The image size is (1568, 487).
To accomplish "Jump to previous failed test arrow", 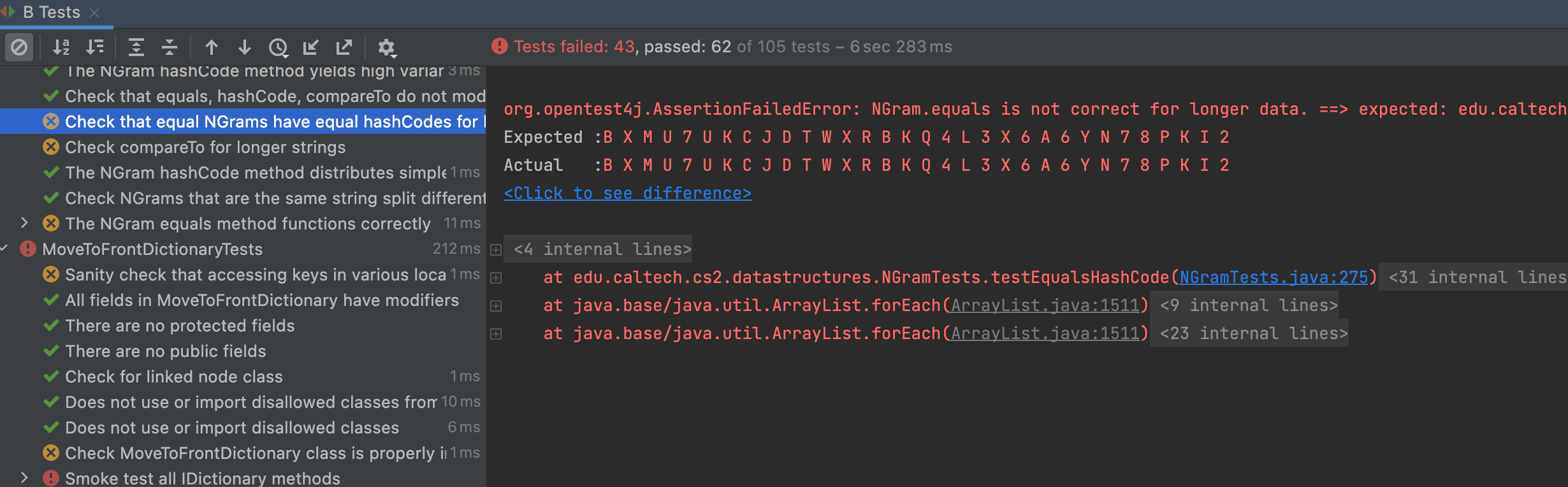I will tap(212, 47).
